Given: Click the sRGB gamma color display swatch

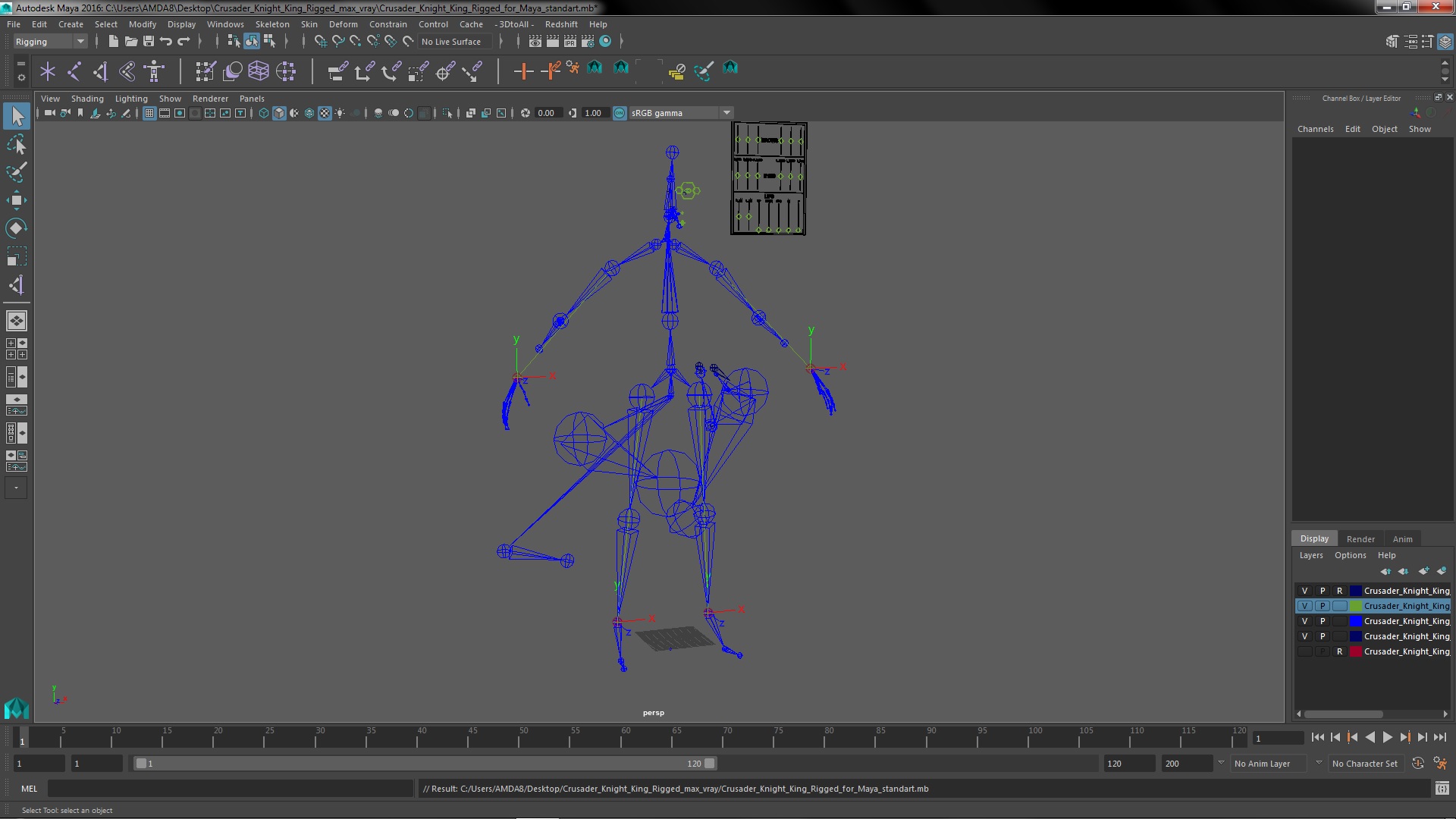Looking at the screenshot, I should point(618,113).
